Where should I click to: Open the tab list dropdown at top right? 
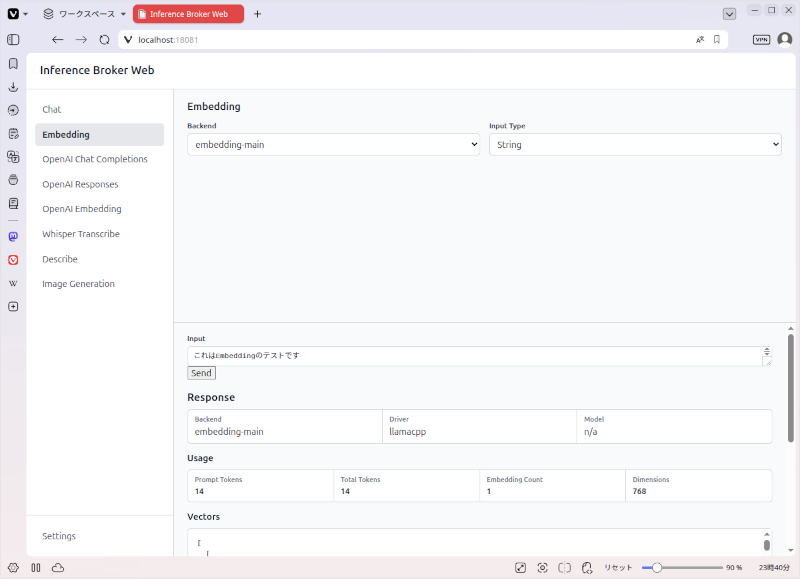pos(730,14)
